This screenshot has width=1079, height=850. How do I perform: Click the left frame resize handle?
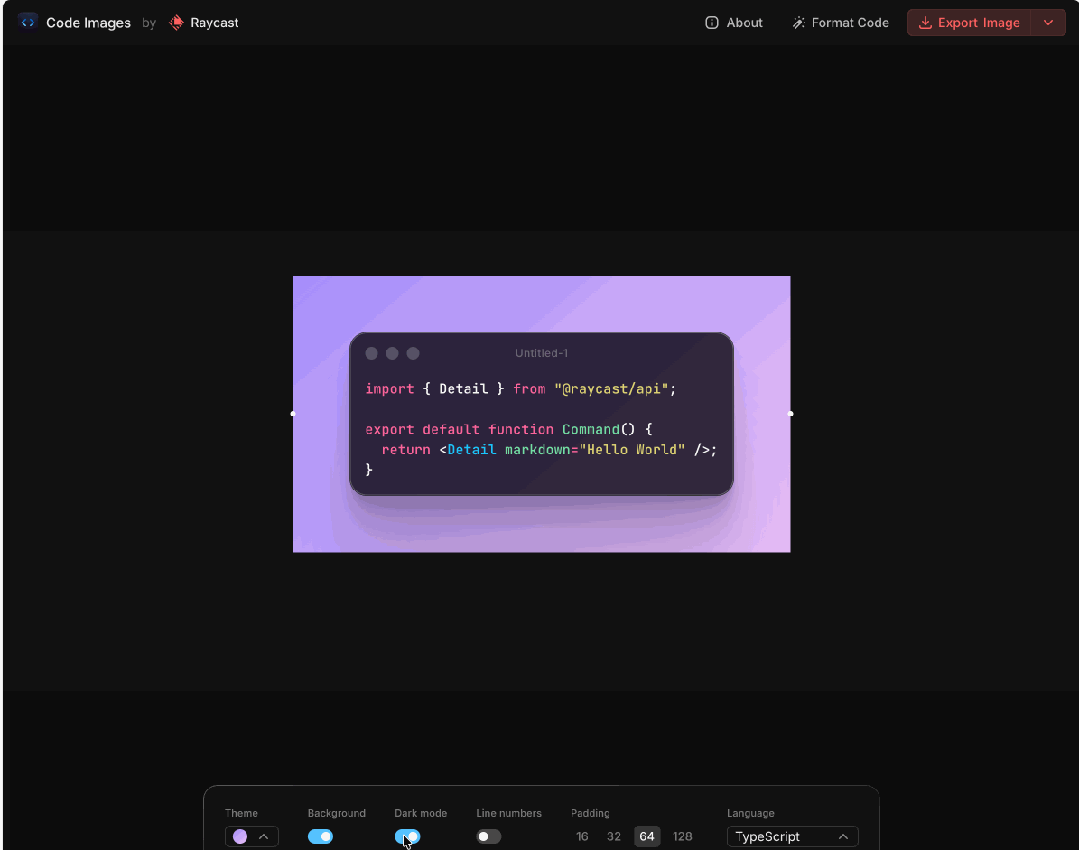[293, 414]
